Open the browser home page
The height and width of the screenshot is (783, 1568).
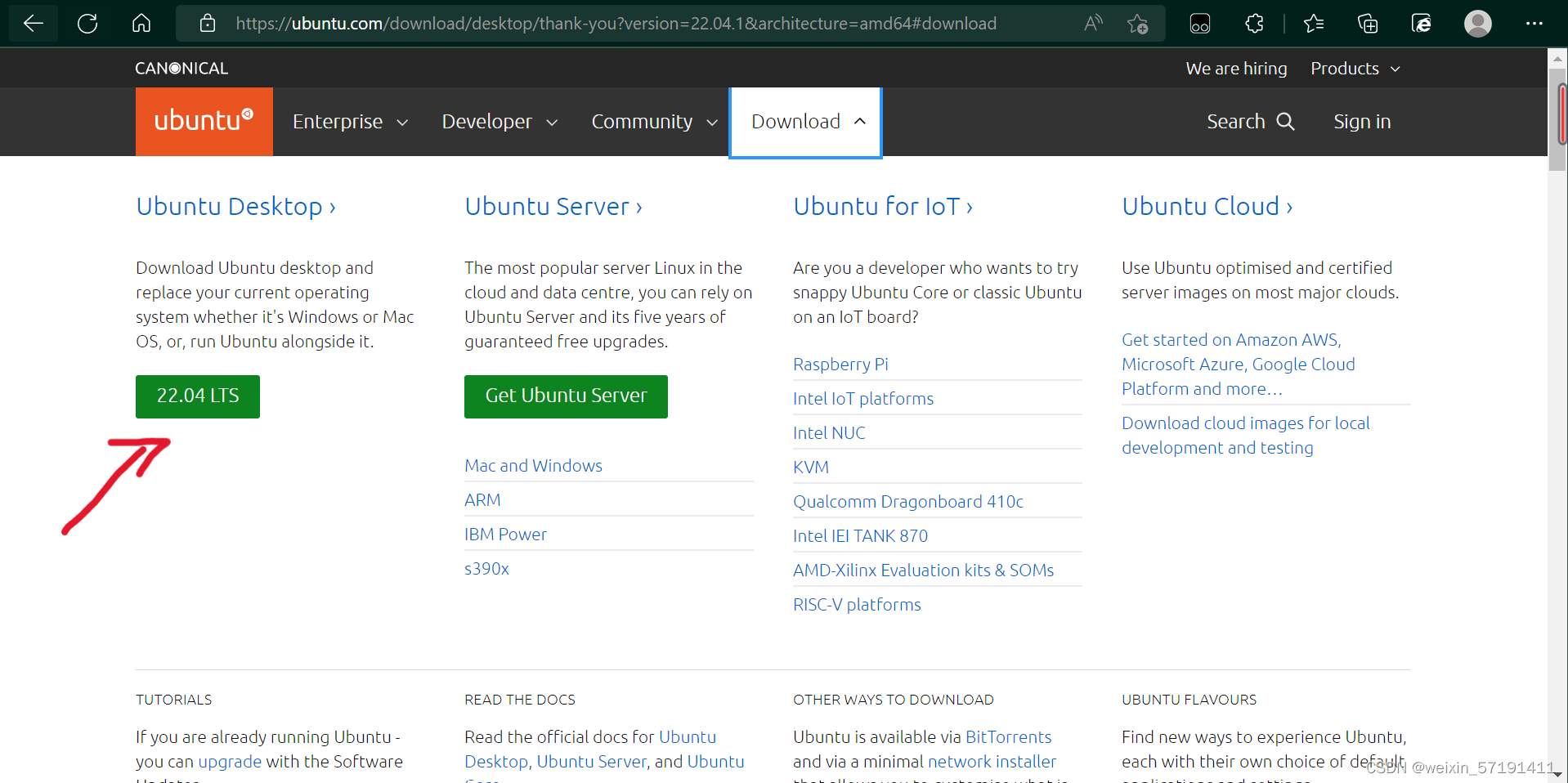click(x=141, y=23)
